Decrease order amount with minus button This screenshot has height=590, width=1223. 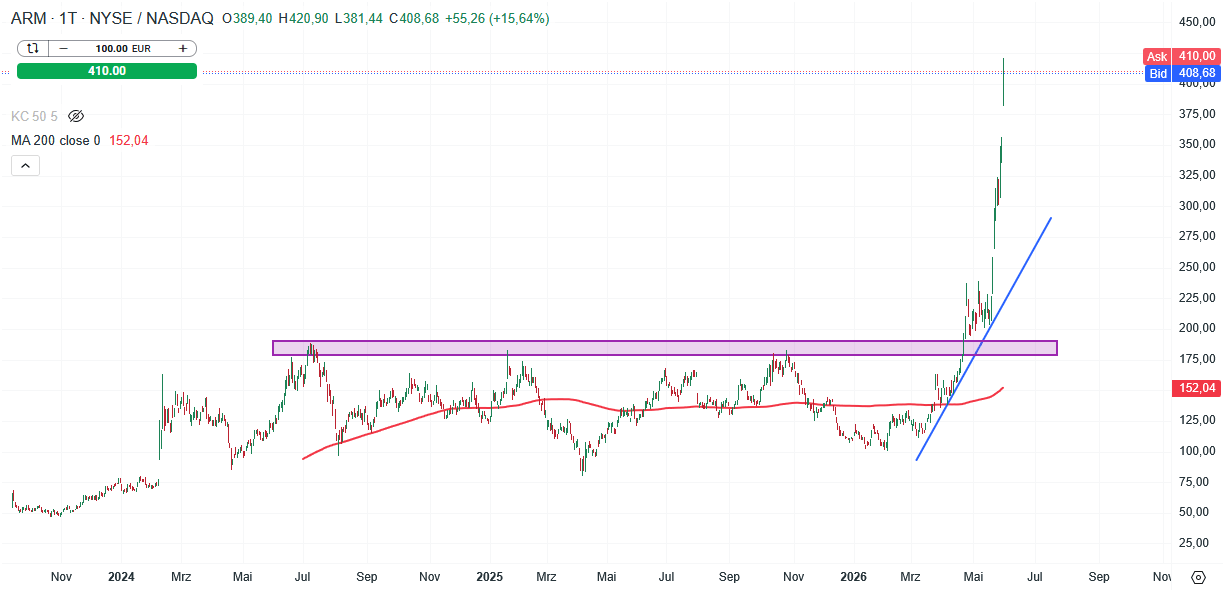coord(64,48)
